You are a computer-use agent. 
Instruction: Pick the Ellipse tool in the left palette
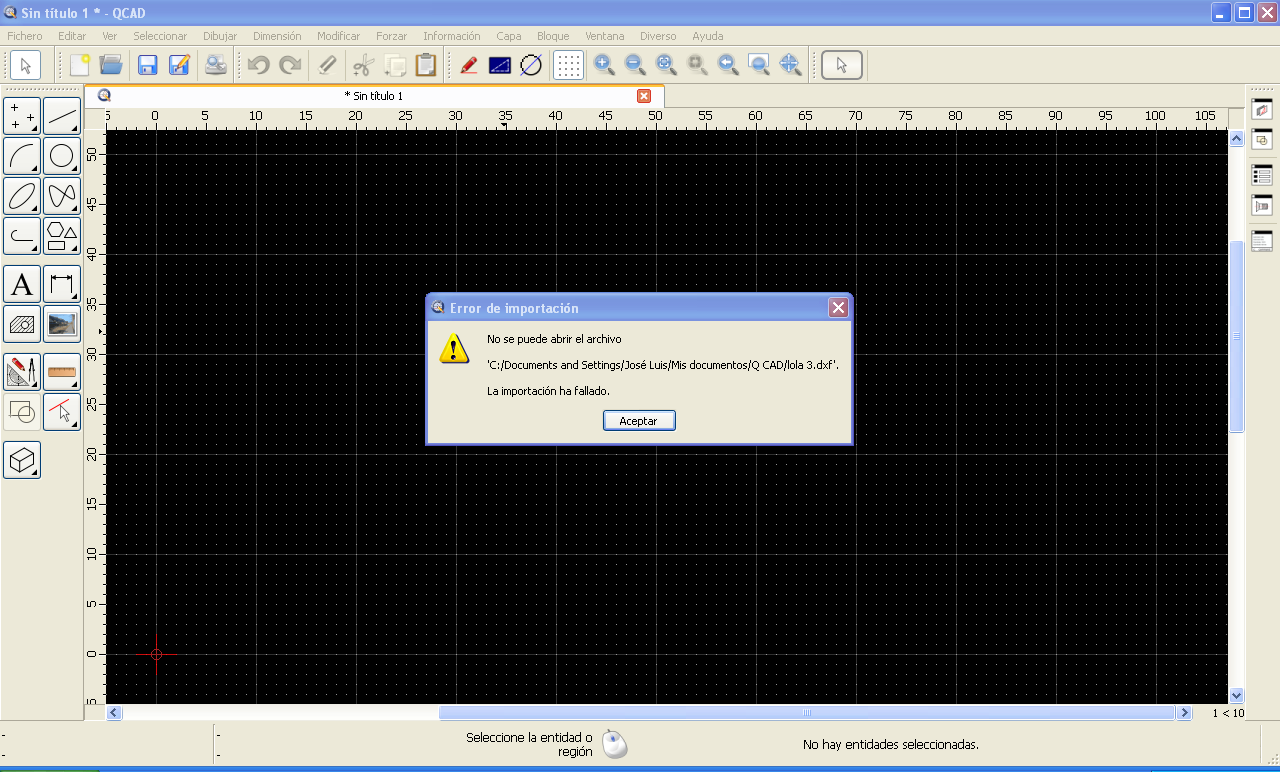tap(22, 196)
